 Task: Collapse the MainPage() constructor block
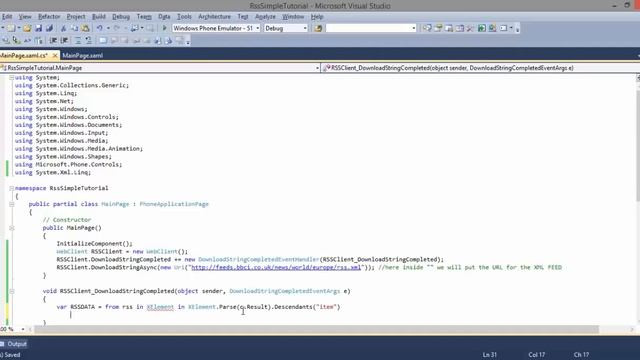tap(11, 228)
